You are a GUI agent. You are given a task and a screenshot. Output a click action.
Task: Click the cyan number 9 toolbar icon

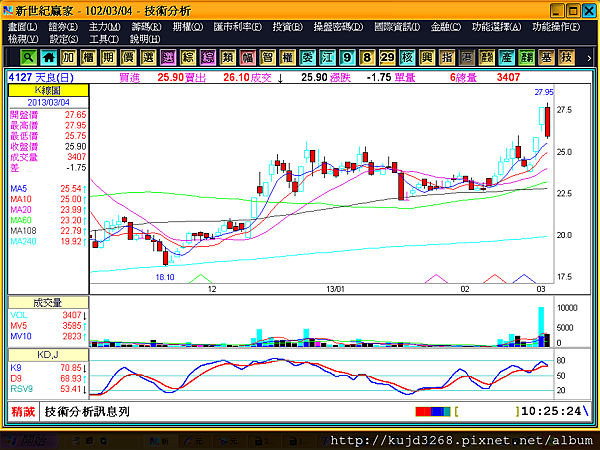pos(347,57)
